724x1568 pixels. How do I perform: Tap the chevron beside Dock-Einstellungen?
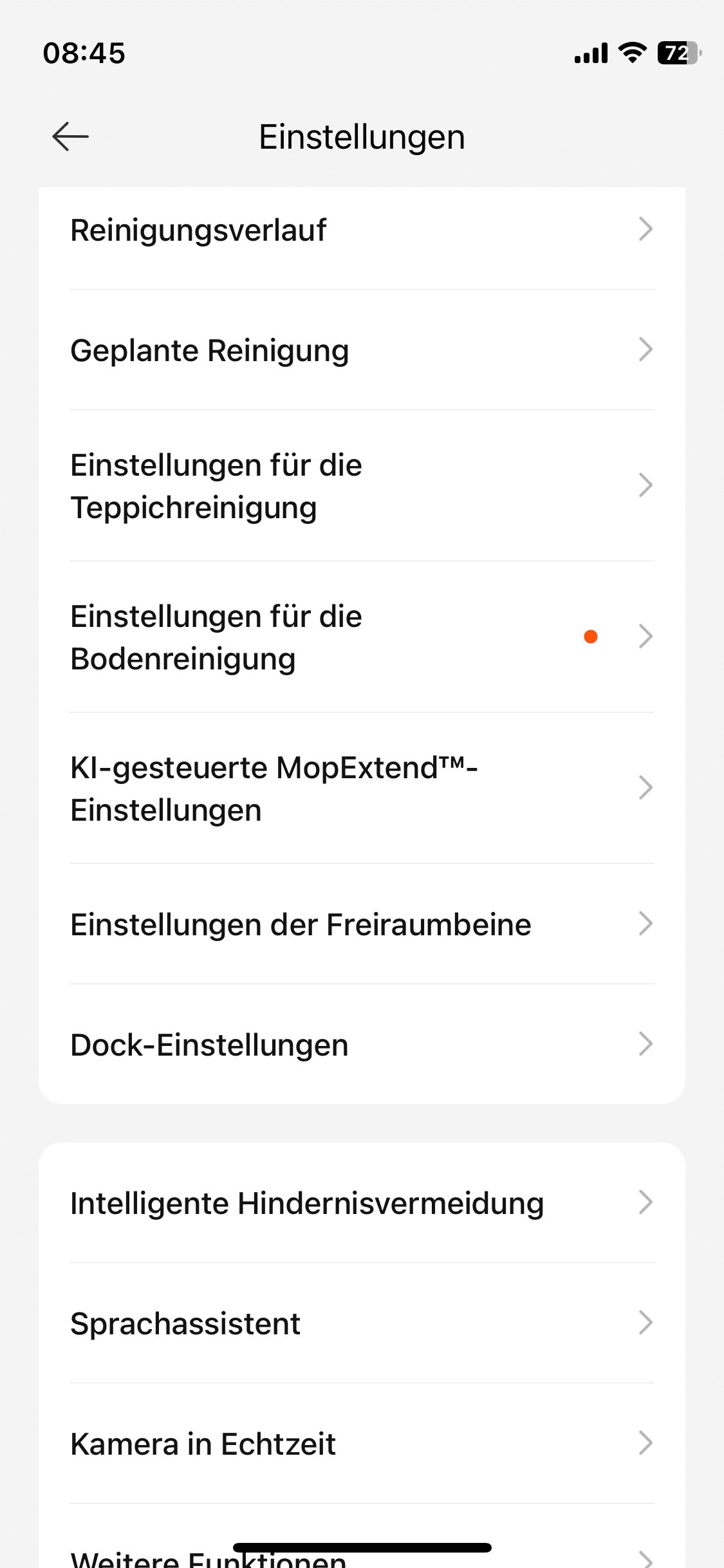pyautogui.click(x=645, y=1044)
